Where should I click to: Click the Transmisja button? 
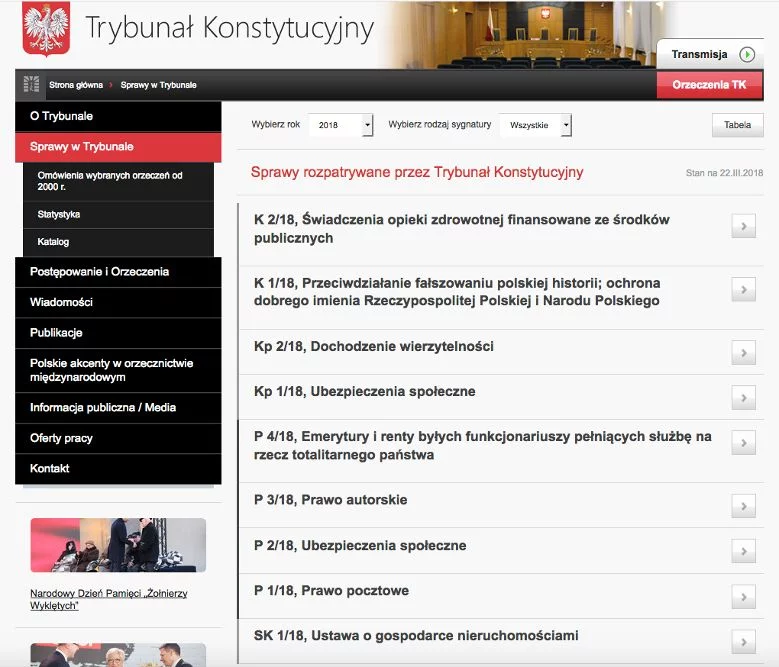tap(710, 54)
